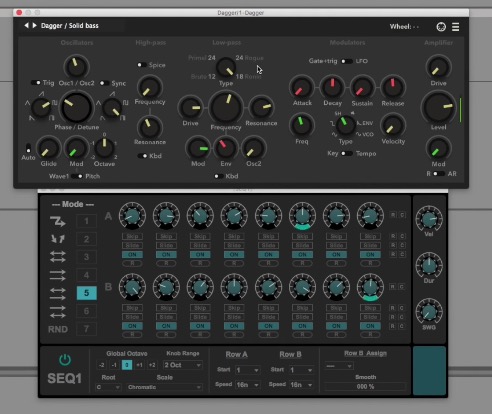Set Global Octave to -2
Screen dimensions: 492x414
(102, 365)
